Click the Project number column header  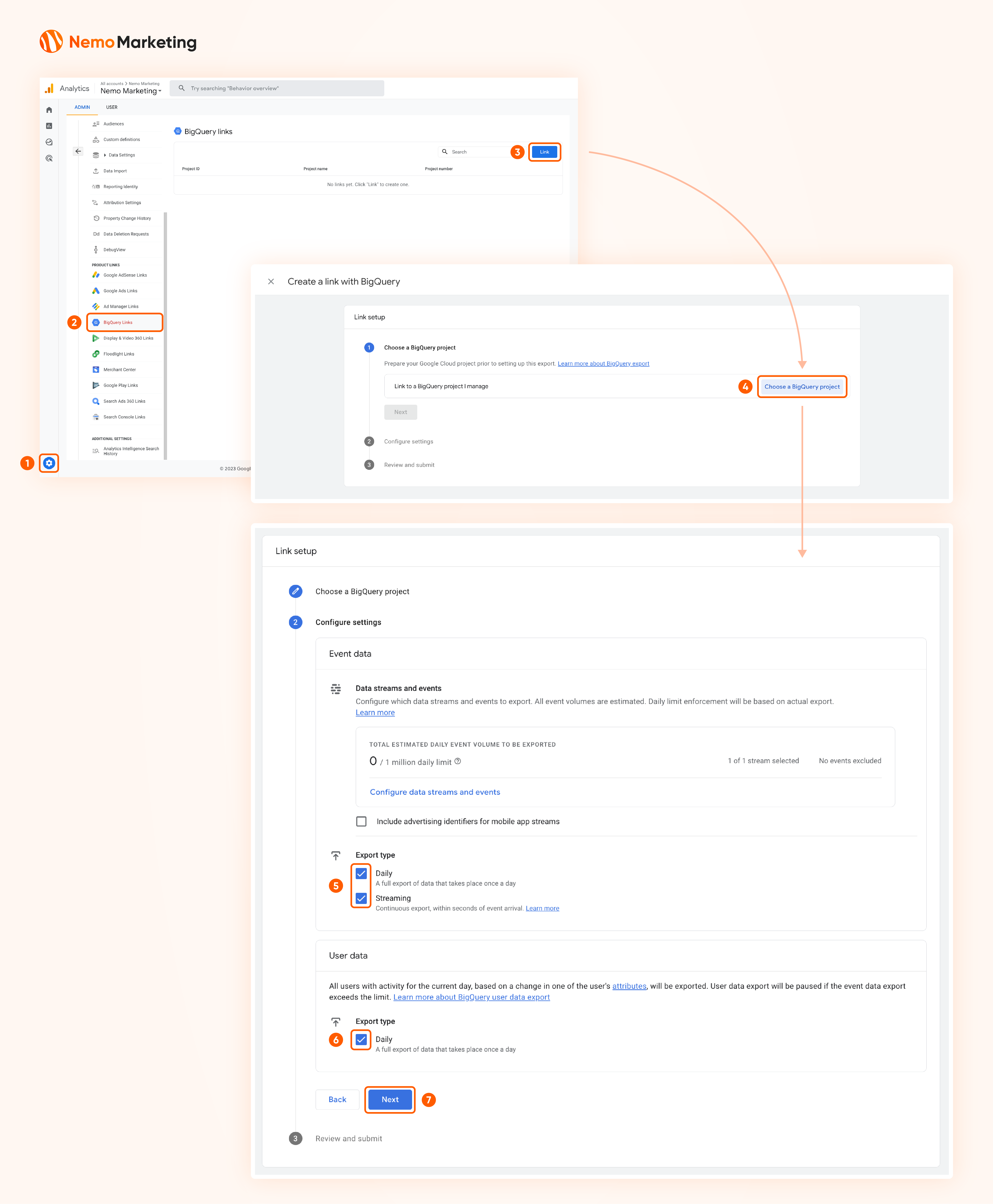439,169
